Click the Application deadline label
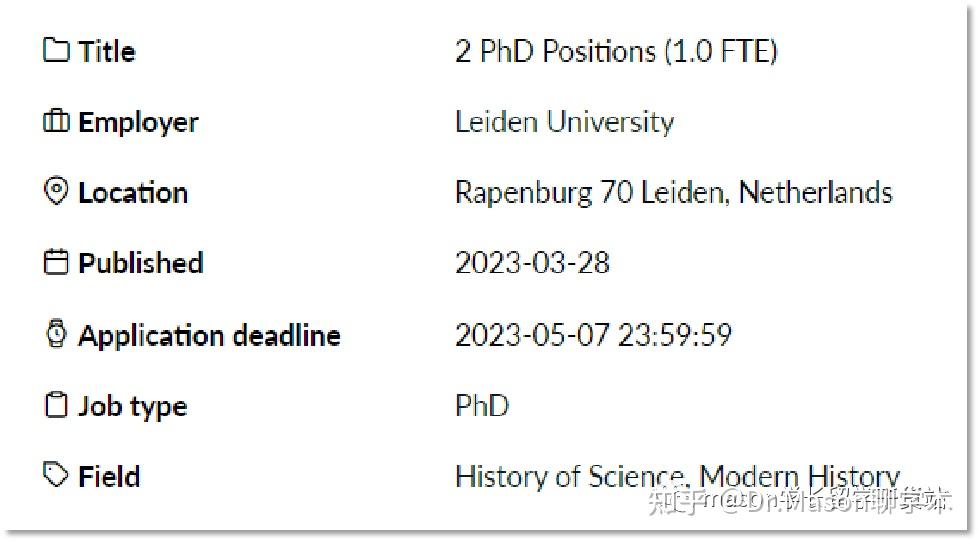 coord(210,336)
